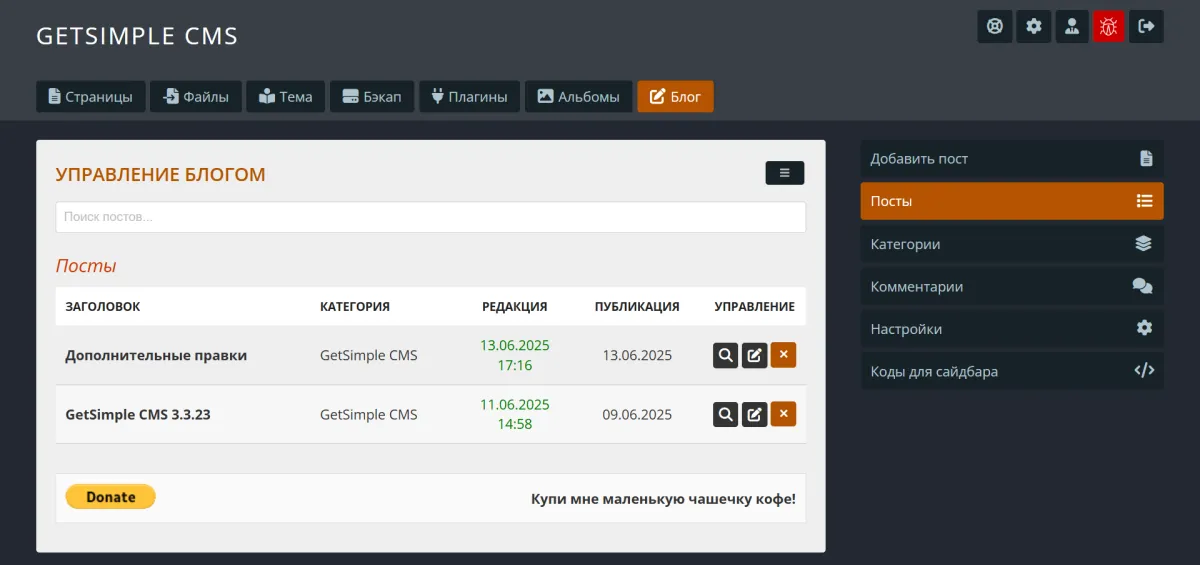Open the support lifebuoy icon in header
The image size is (1200, 565).
pyautogui.click(x=995, y=26)
